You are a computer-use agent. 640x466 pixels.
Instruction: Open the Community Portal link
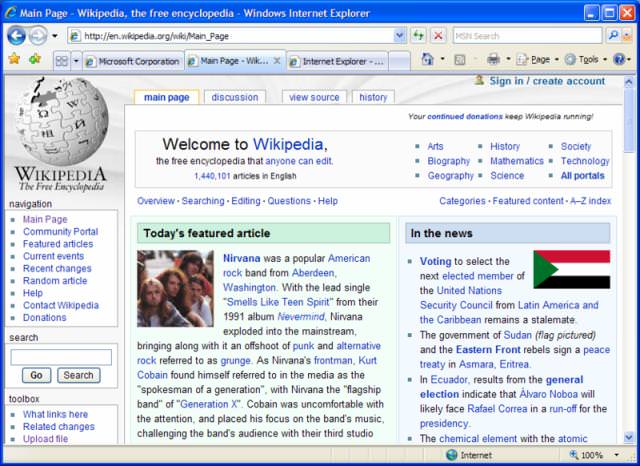click(x=60, y=231)
